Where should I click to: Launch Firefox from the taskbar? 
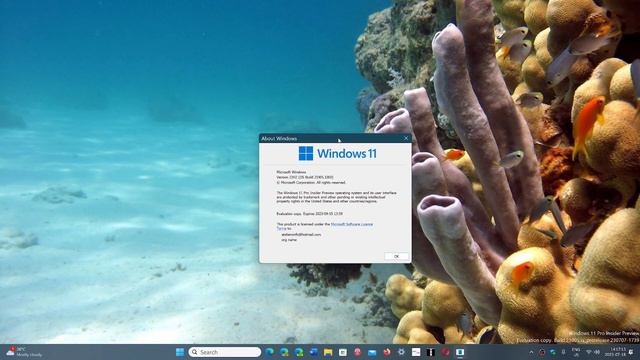click(x=387, y=352)
